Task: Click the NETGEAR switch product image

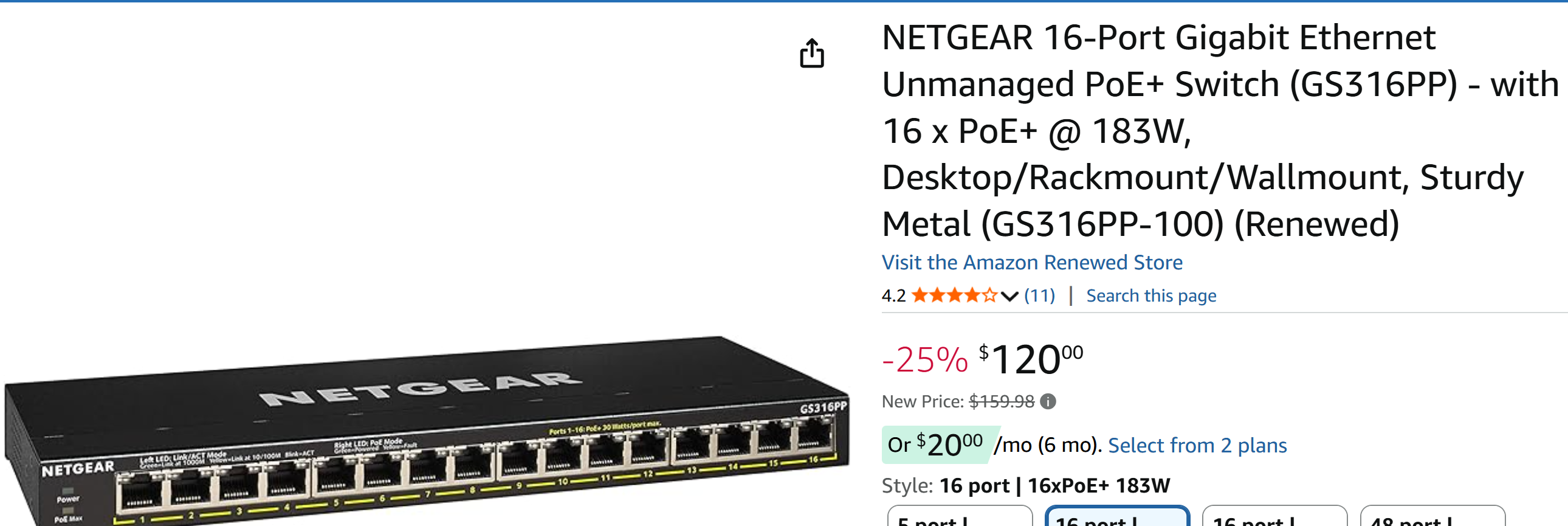Action: (x=426, y=432)
